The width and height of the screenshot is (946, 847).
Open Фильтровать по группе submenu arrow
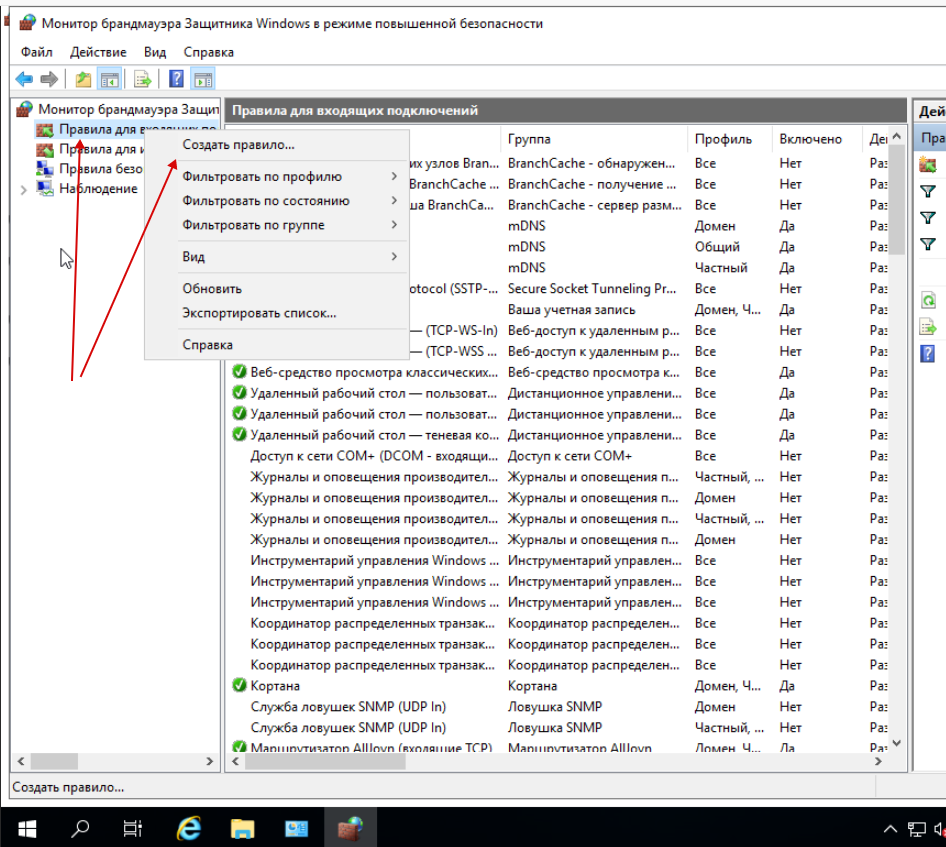[x=394, y=224]
